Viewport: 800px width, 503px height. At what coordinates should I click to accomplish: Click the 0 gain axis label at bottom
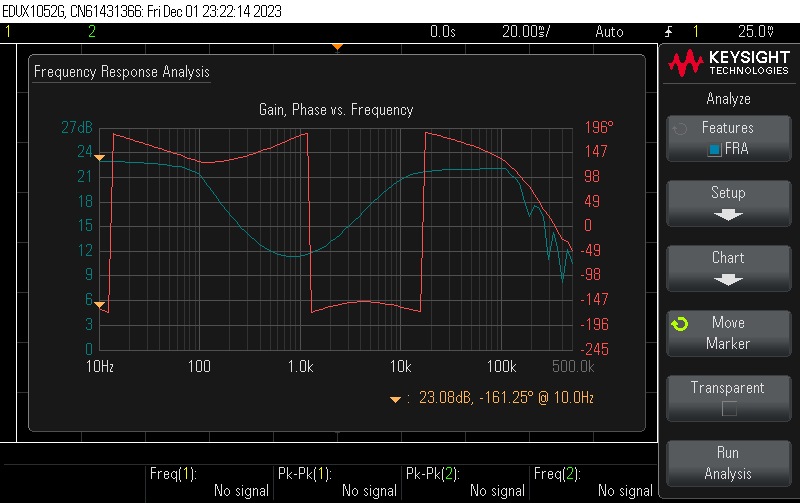89,349
